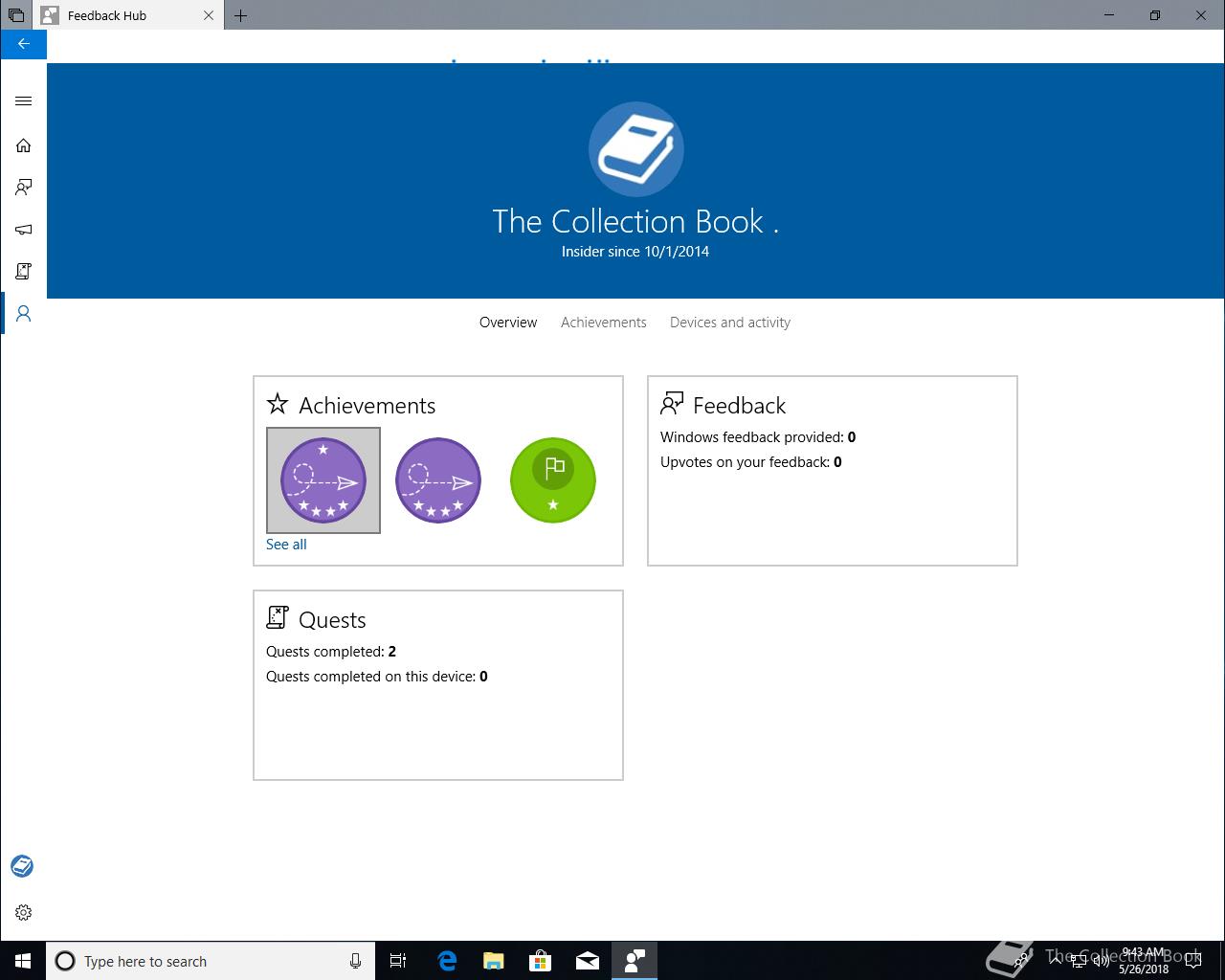Click the See all achievements link
Viewport: 1225px width, 980px height.
click(x=286, y=545)
